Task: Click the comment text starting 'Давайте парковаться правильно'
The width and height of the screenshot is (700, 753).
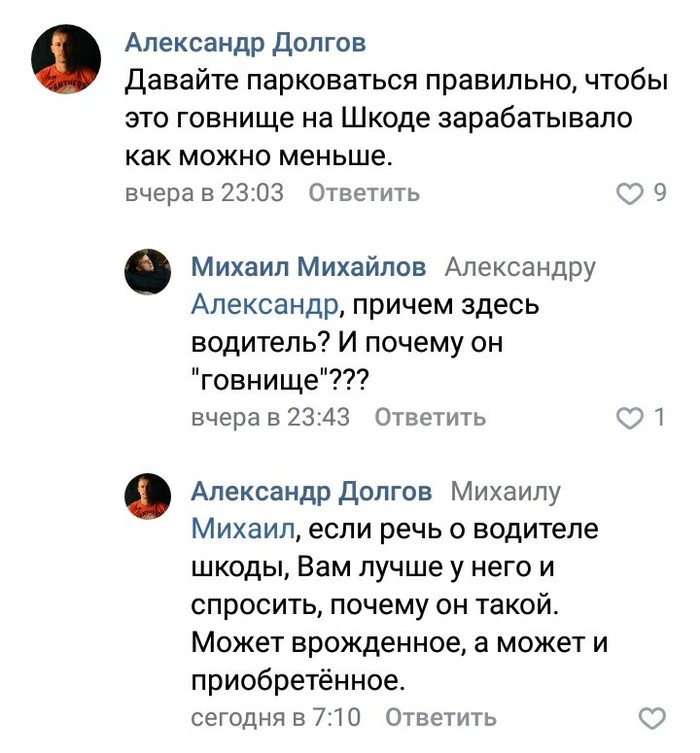Action: pos(395,118)
